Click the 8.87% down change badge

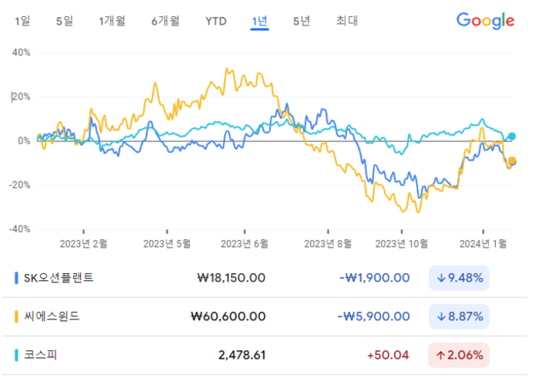459,316
